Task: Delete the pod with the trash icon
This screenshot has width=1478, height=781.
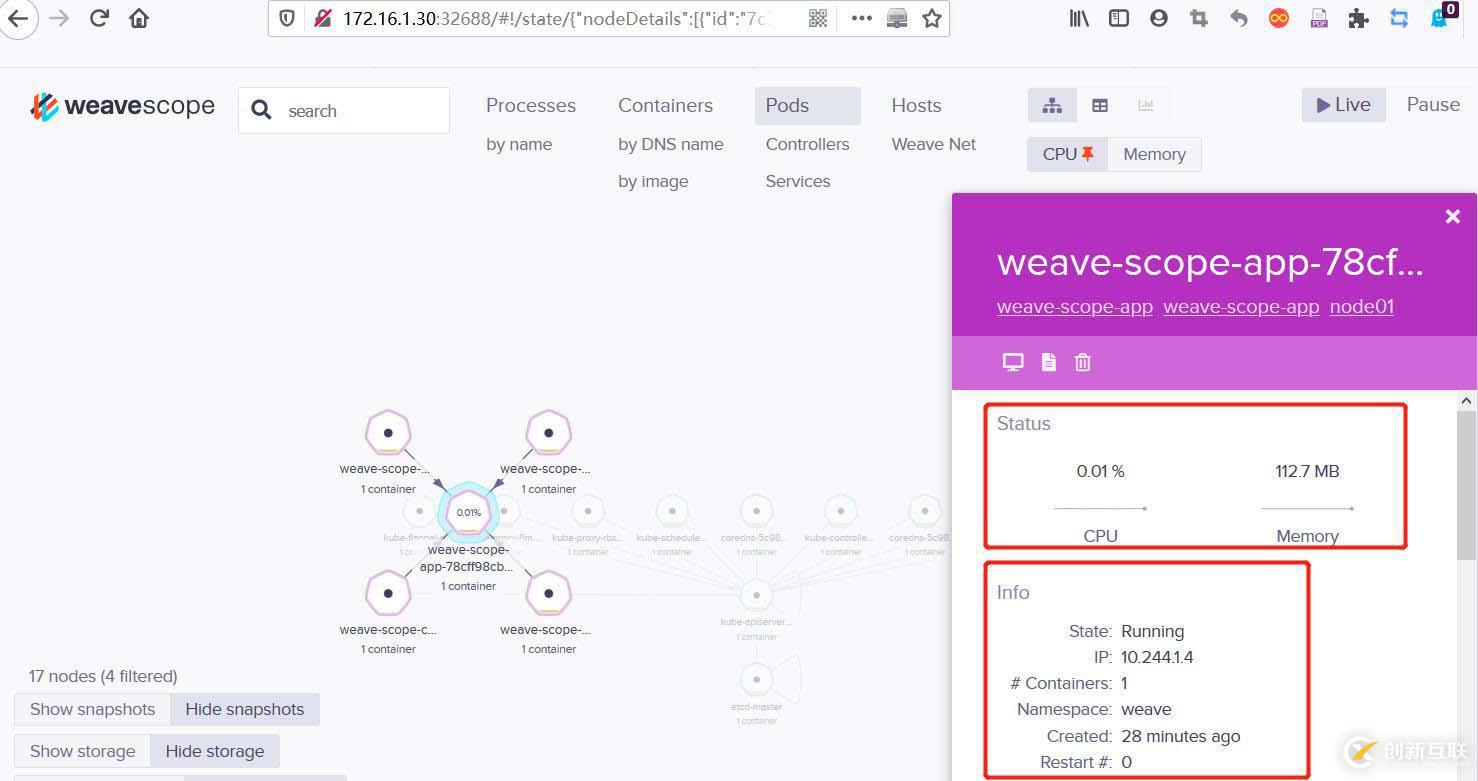Action: pos(1082,362)
